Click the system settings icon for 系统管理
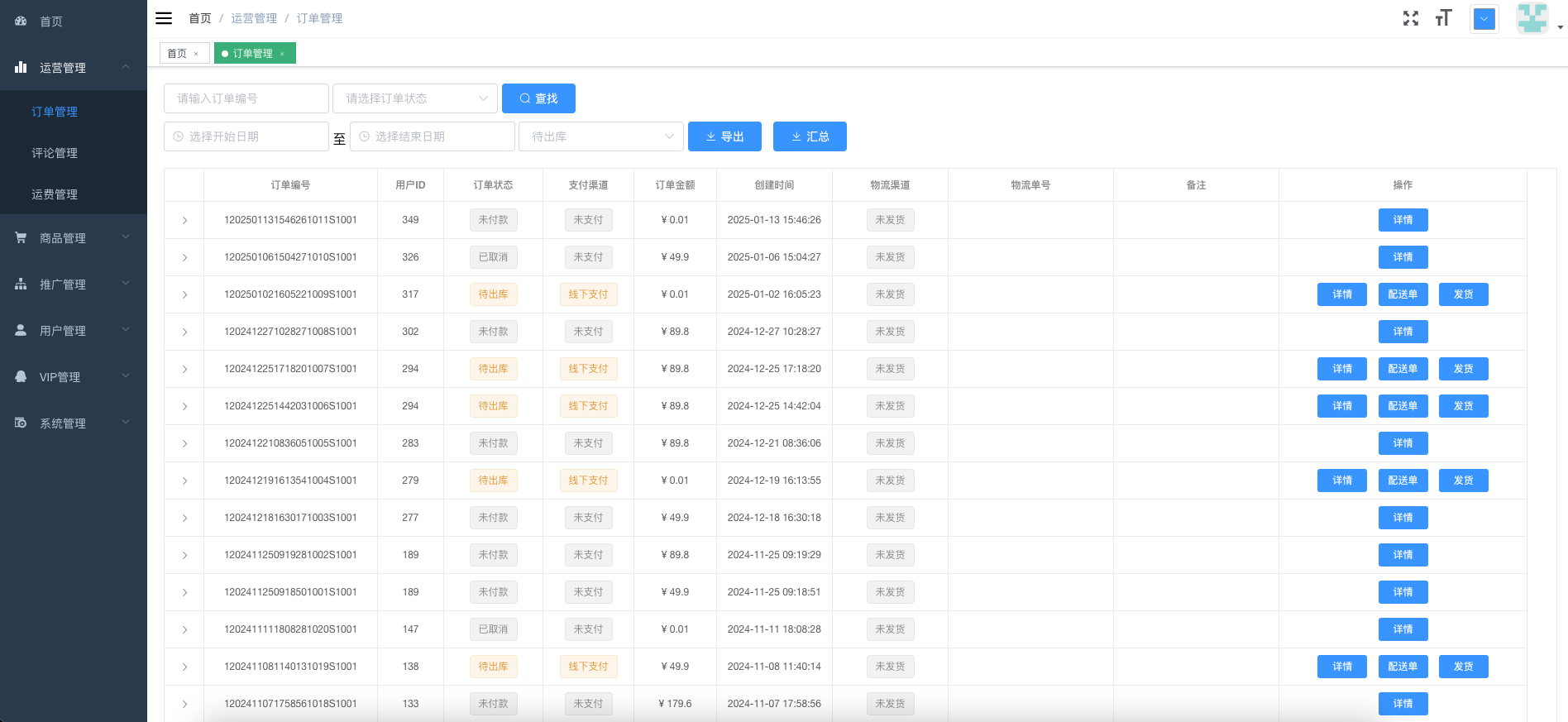This screenshot has width=1568, height=722. pyautogui.click(x=21, y=423)
